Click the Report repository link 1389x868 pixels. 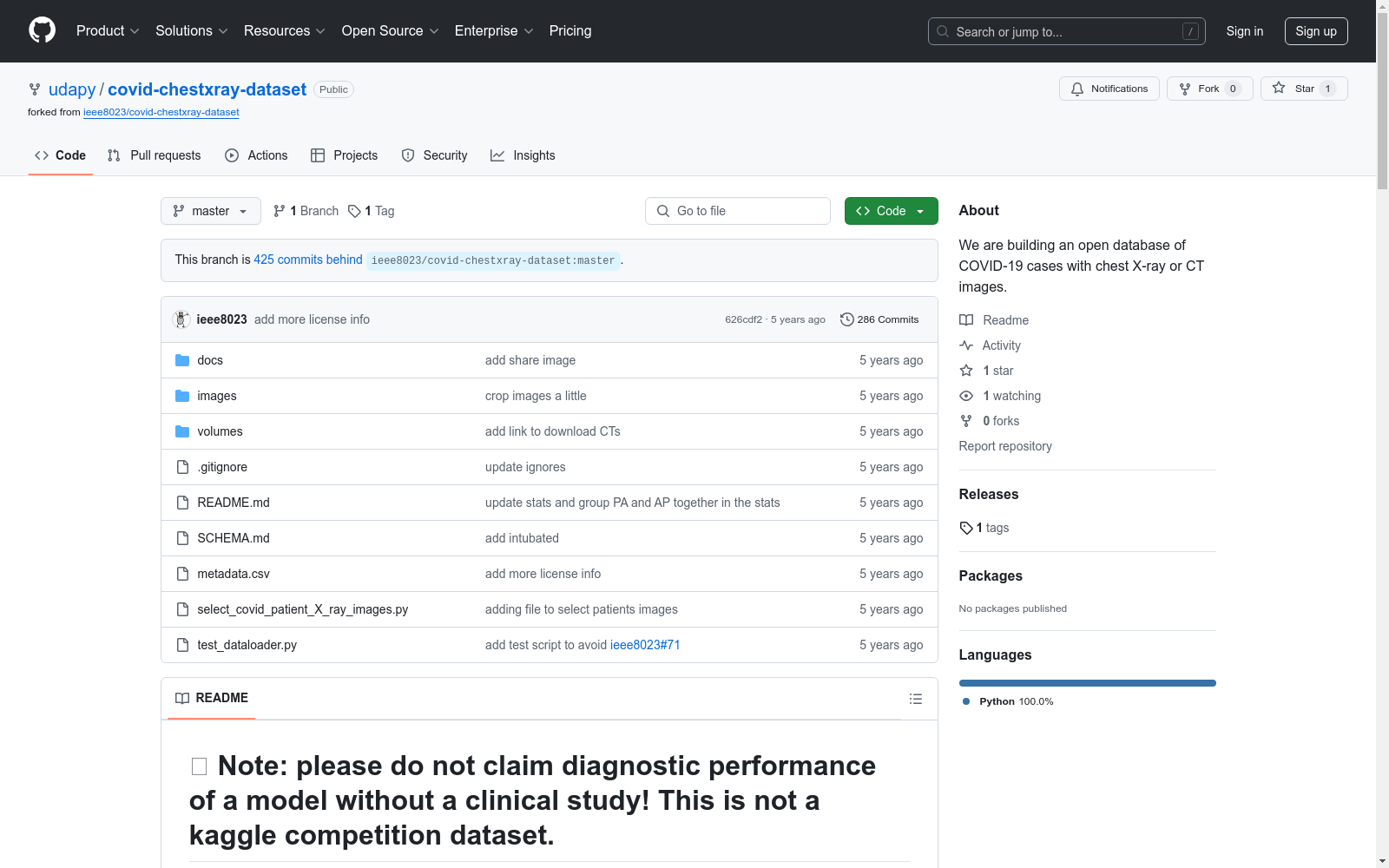(1005, 446)
